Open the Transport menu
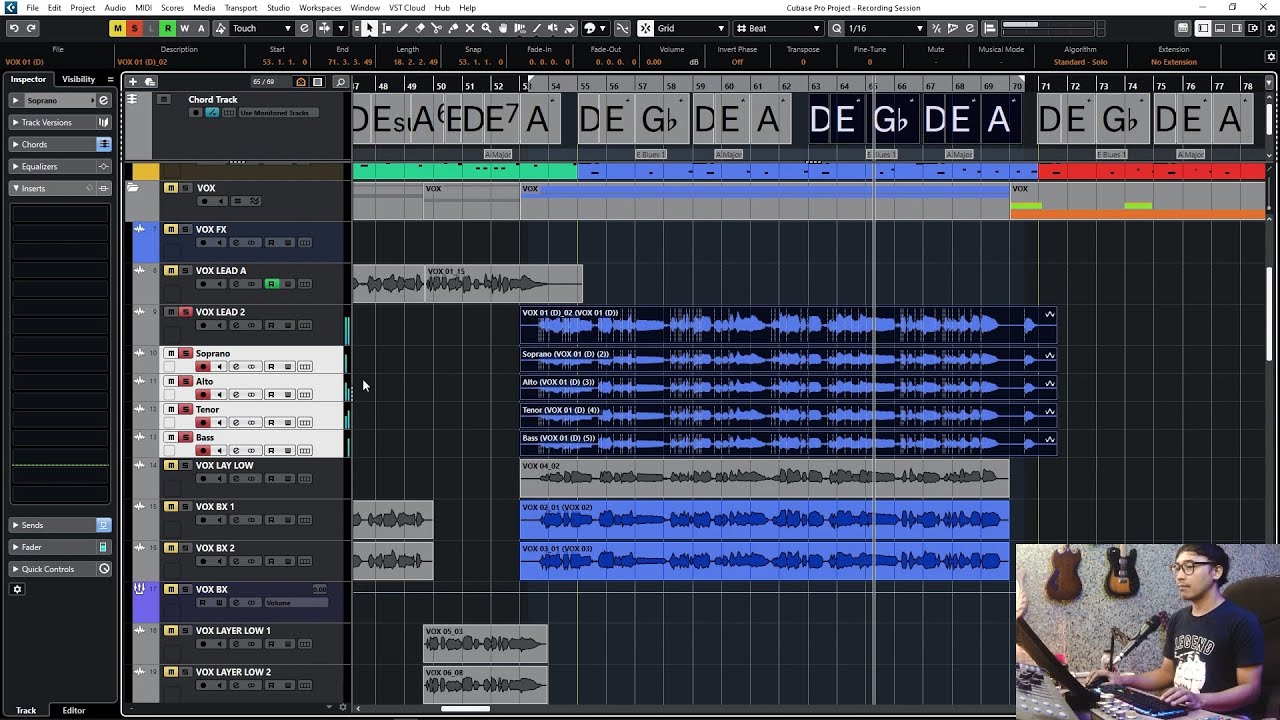 click(x=241, y=8)
